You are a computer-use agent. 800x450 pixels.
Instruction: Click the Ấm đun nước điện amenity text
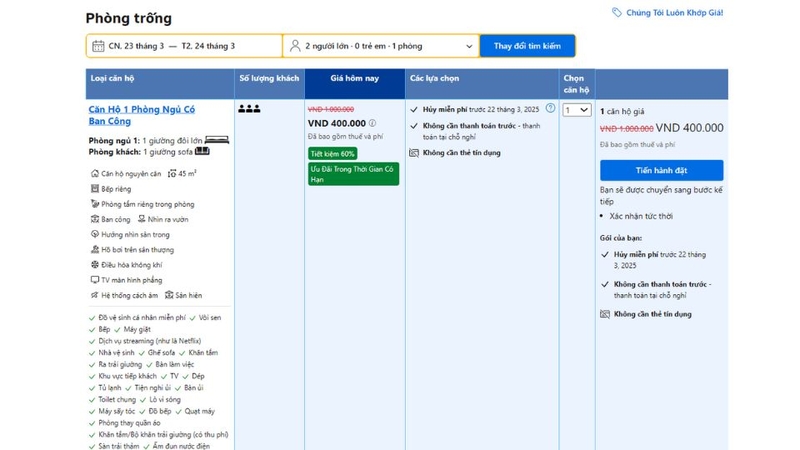click(x=181, y=446)
